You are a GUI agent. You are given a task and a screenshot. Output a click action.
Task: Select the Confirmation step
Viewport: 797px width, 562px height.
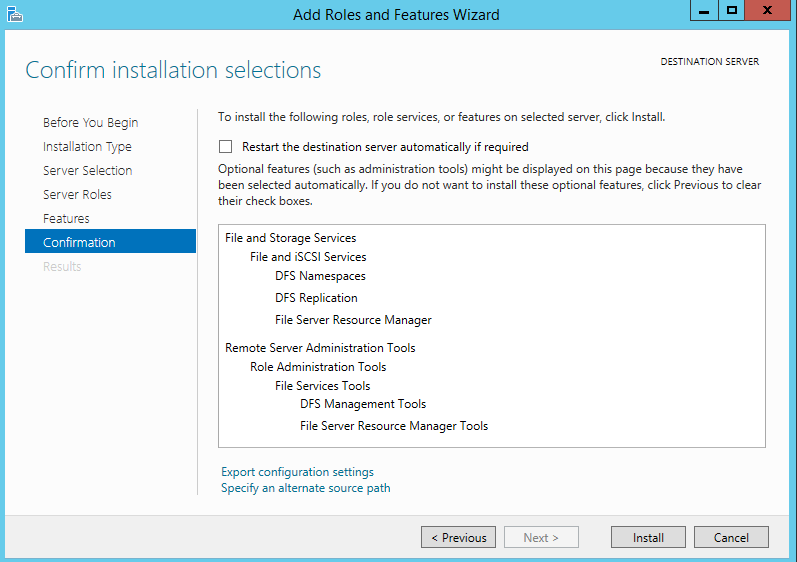pos(110,241)
